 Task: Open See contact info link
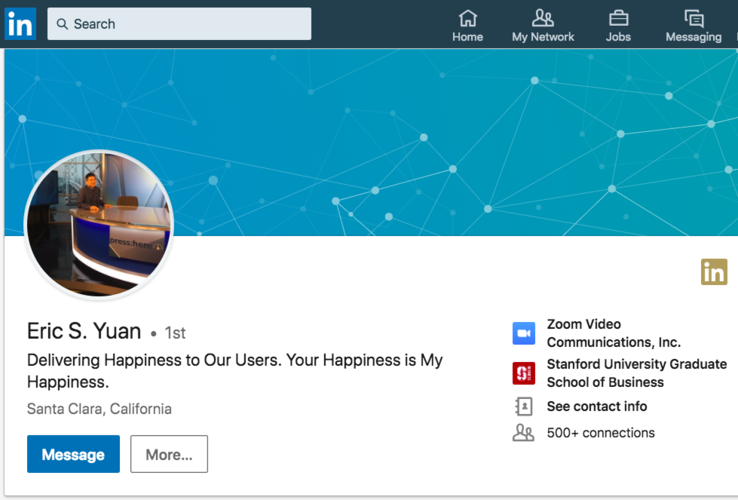(597, 406)
